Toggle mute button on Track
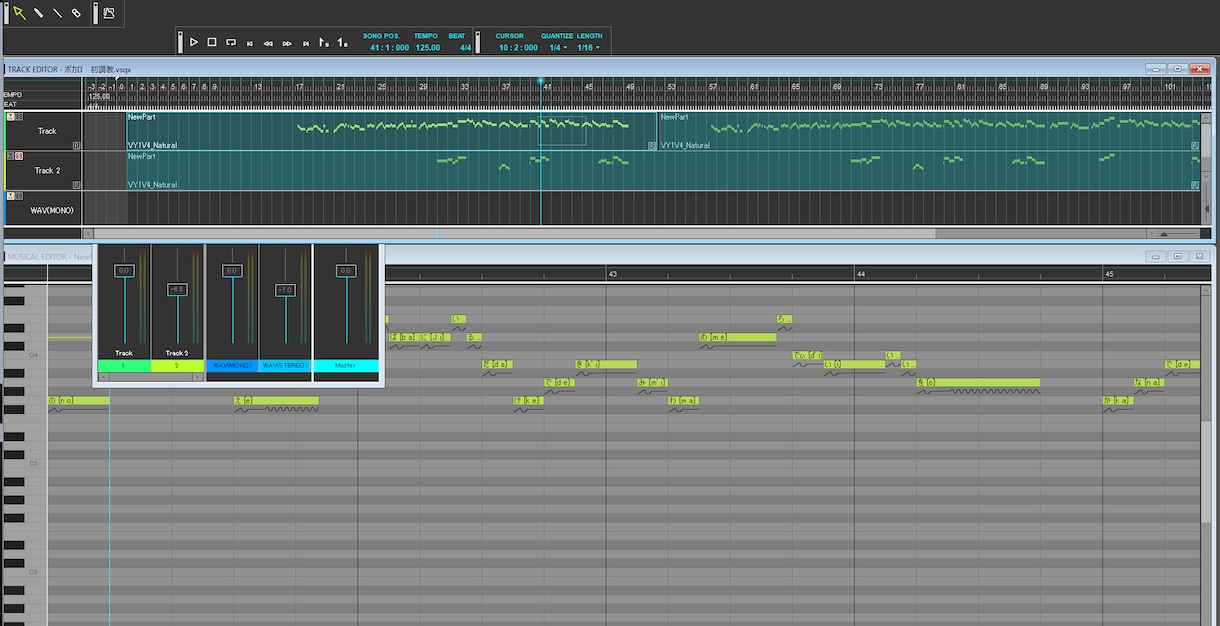The height and width of the screenshot is (626, 1220). pos(11,117)
